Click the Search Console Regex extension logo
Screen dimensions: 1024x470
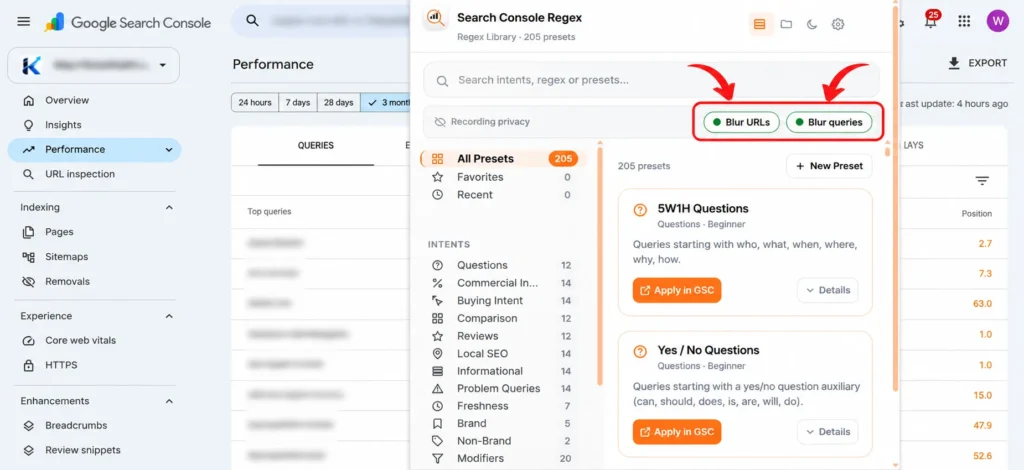435,20
